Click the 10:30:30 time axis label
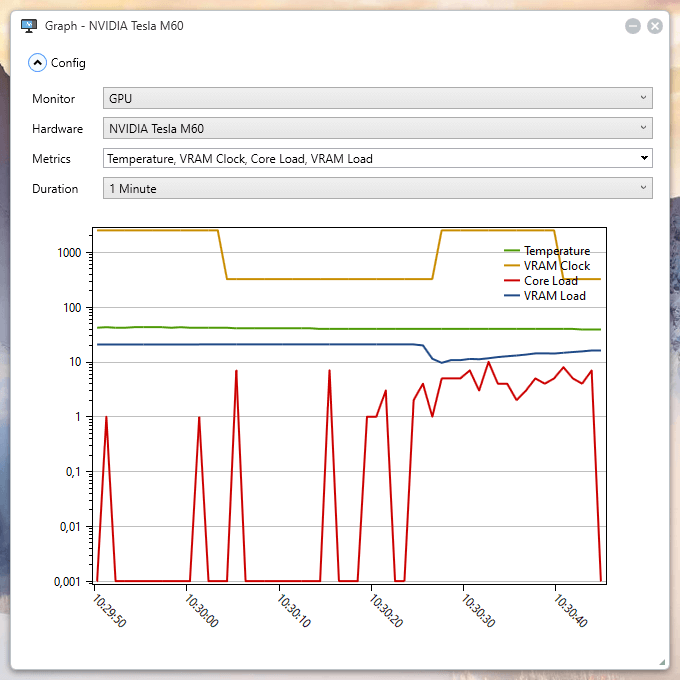Screen dimensions: 680x680 (478, 611)
